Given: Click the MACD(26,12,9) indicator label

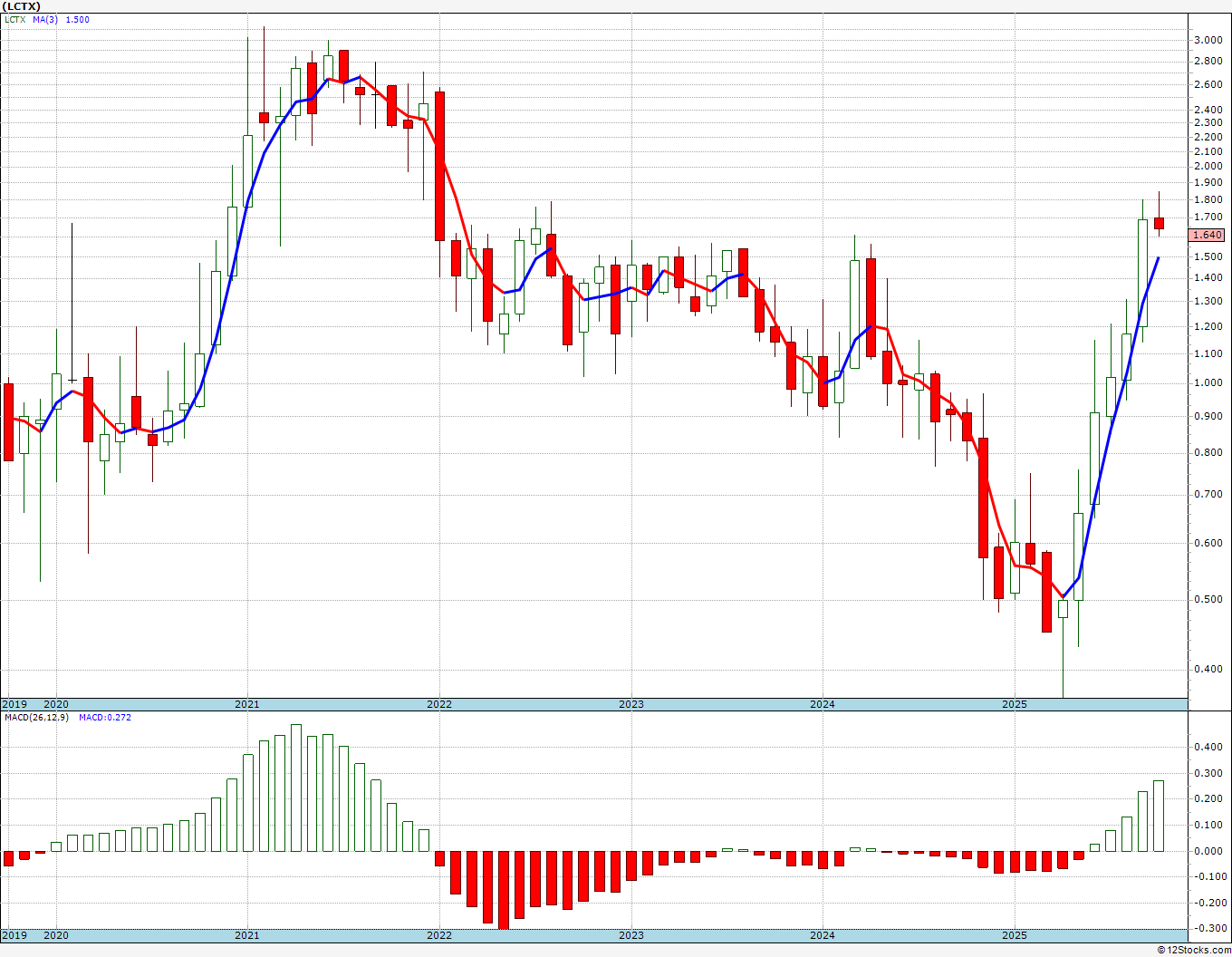Looking at the screenshot, I should (x=36, y=718).
